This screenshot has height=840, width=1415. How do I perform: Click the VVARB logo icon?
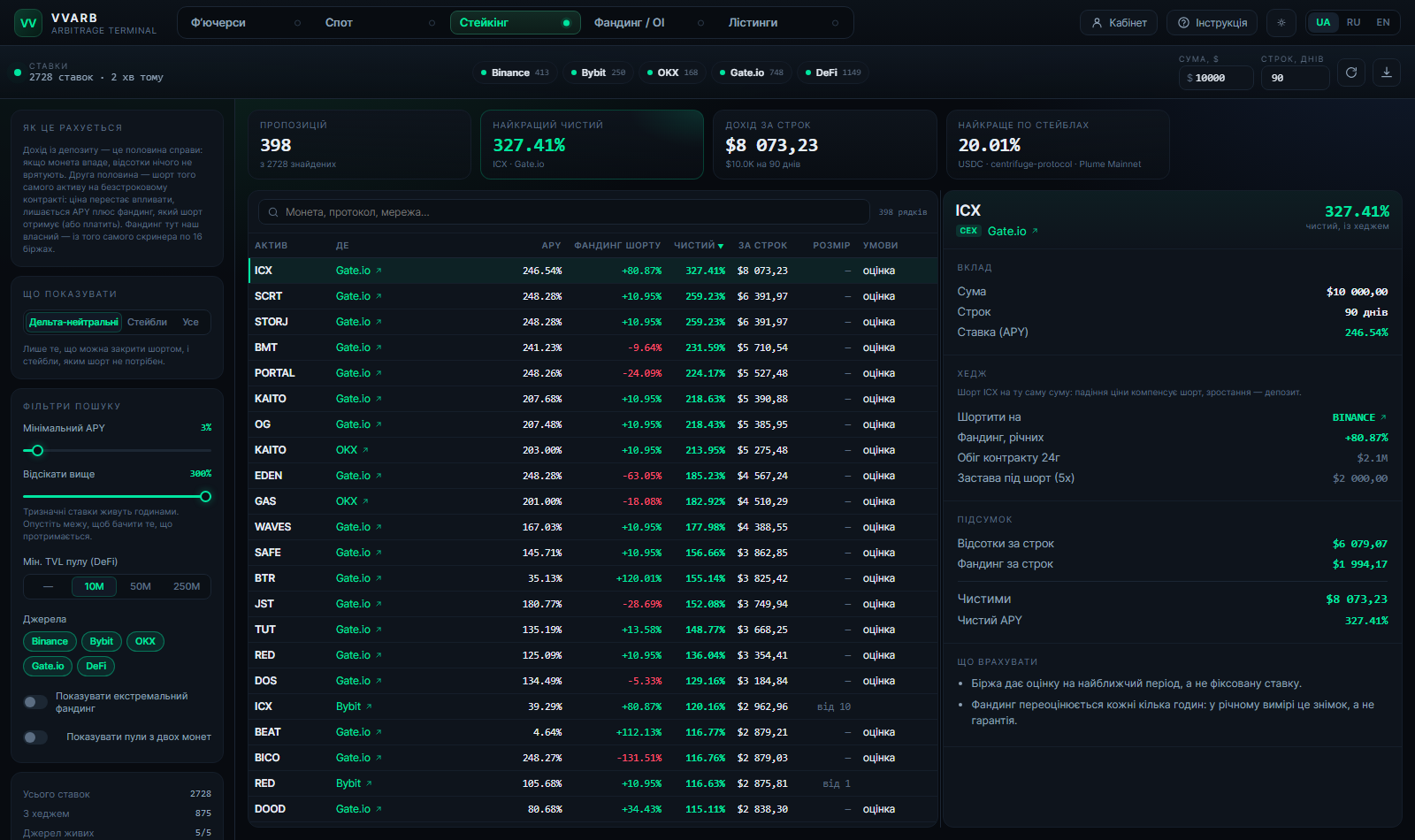tap(28, 23)
